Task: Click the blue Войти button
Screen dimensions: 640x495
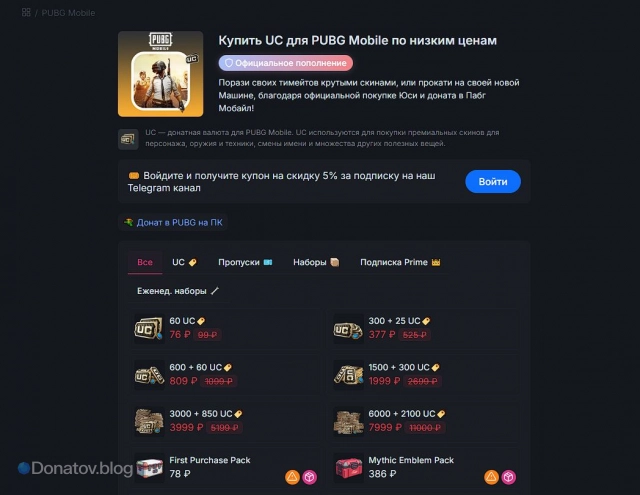Action: pos(493,182)
